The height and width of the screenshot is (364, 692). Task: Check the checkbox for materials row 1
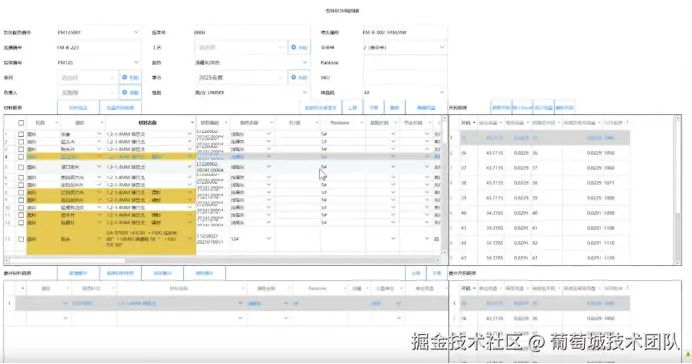pos(21,134)
